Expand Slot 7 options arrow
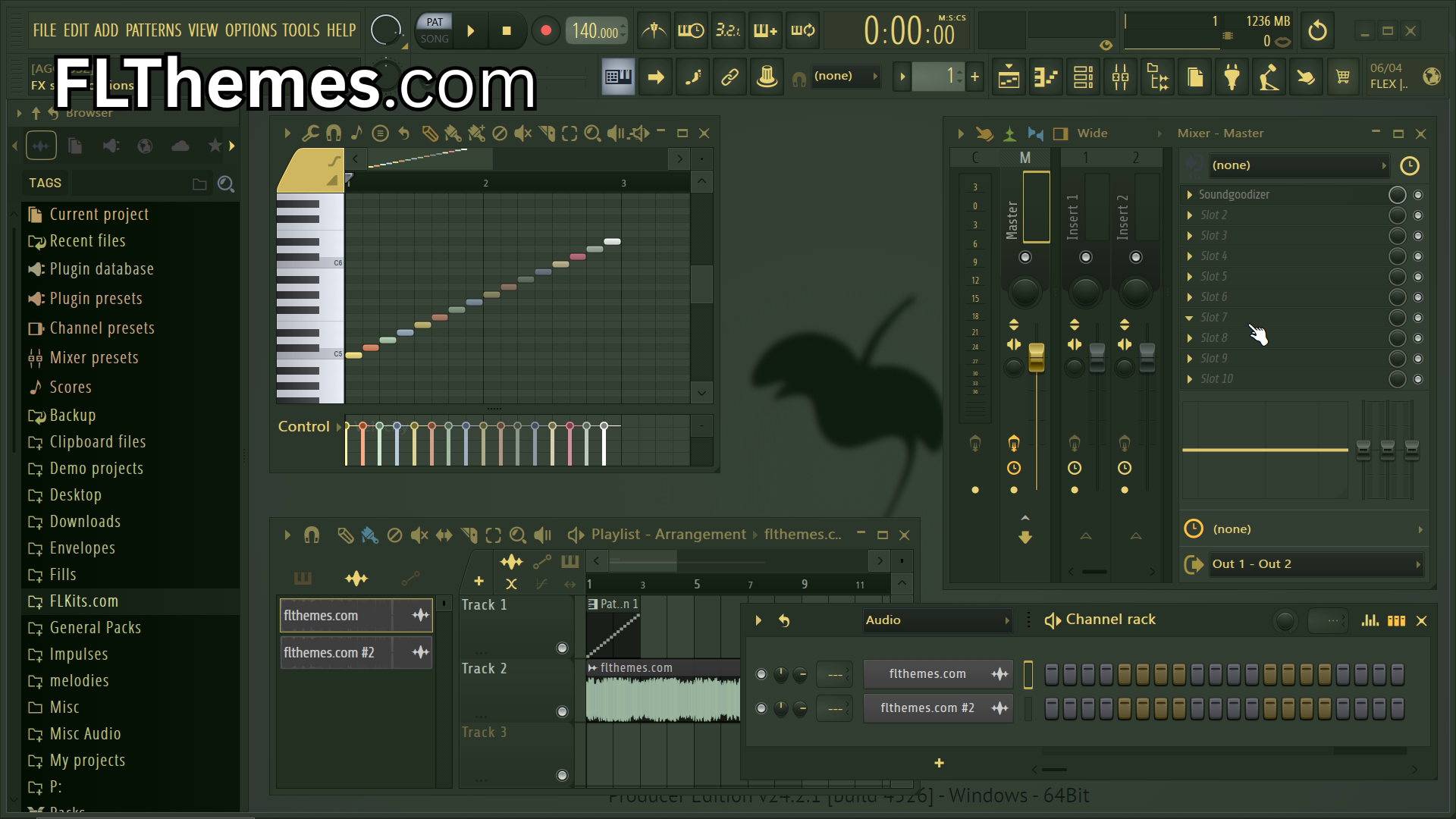This screenshot has height=819, width=1456. [x=1189, y=318]
